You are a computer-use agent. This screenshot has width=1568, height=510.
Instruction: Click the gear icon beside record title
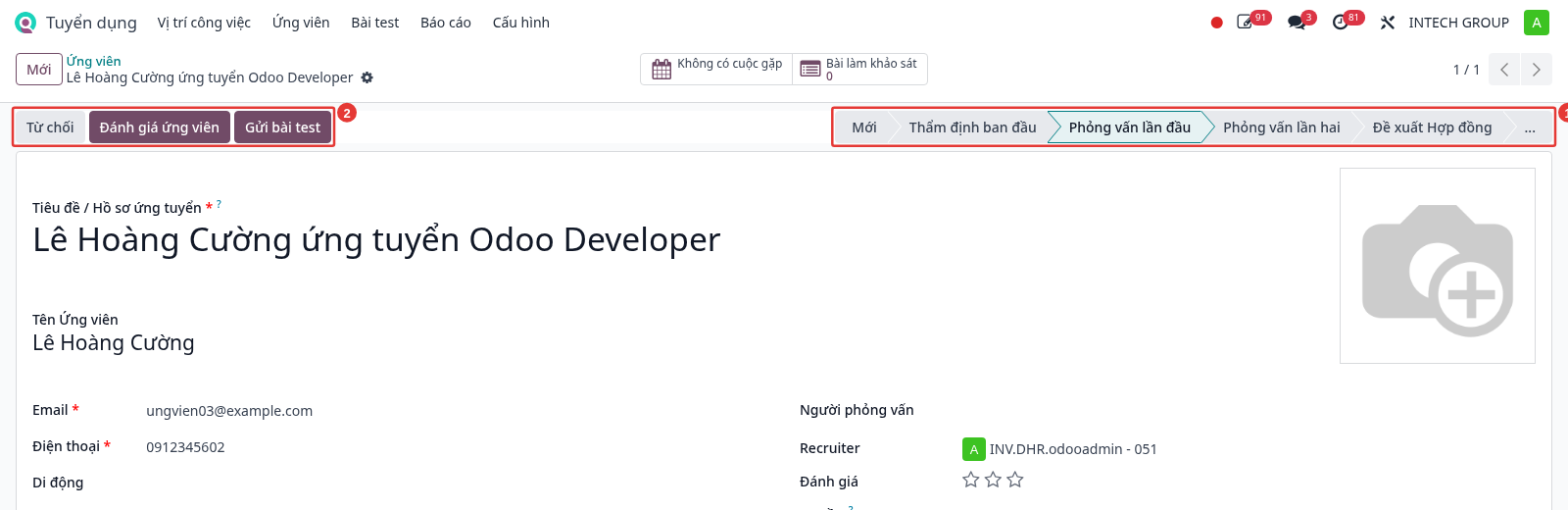[x=367, y=77]
